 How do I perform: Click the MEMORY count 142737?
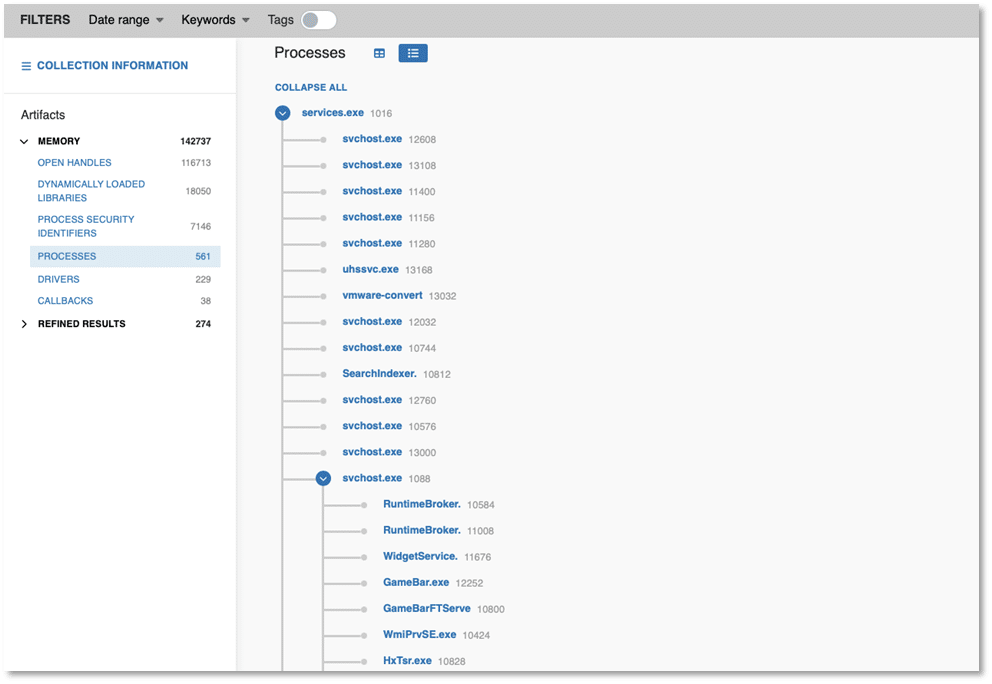pyautogui.click(x=195, y=141)
